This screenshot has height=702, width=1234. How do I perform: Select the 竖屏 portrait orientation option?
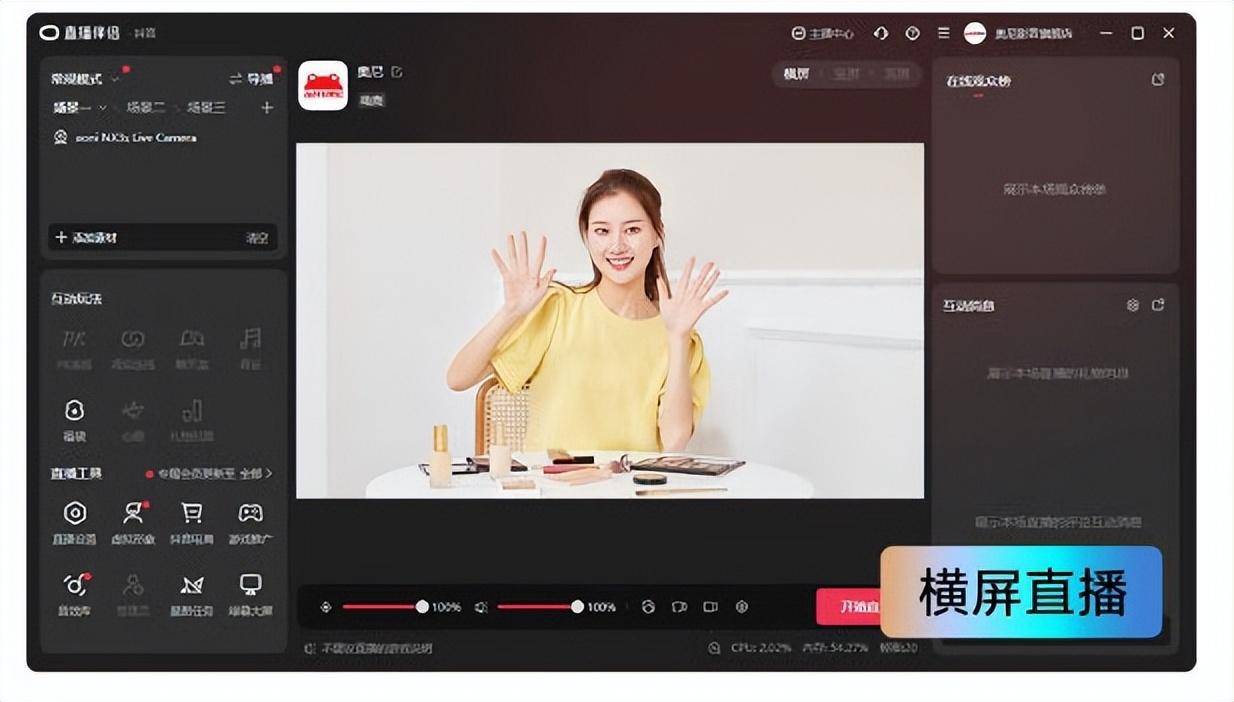coord(846,74)
